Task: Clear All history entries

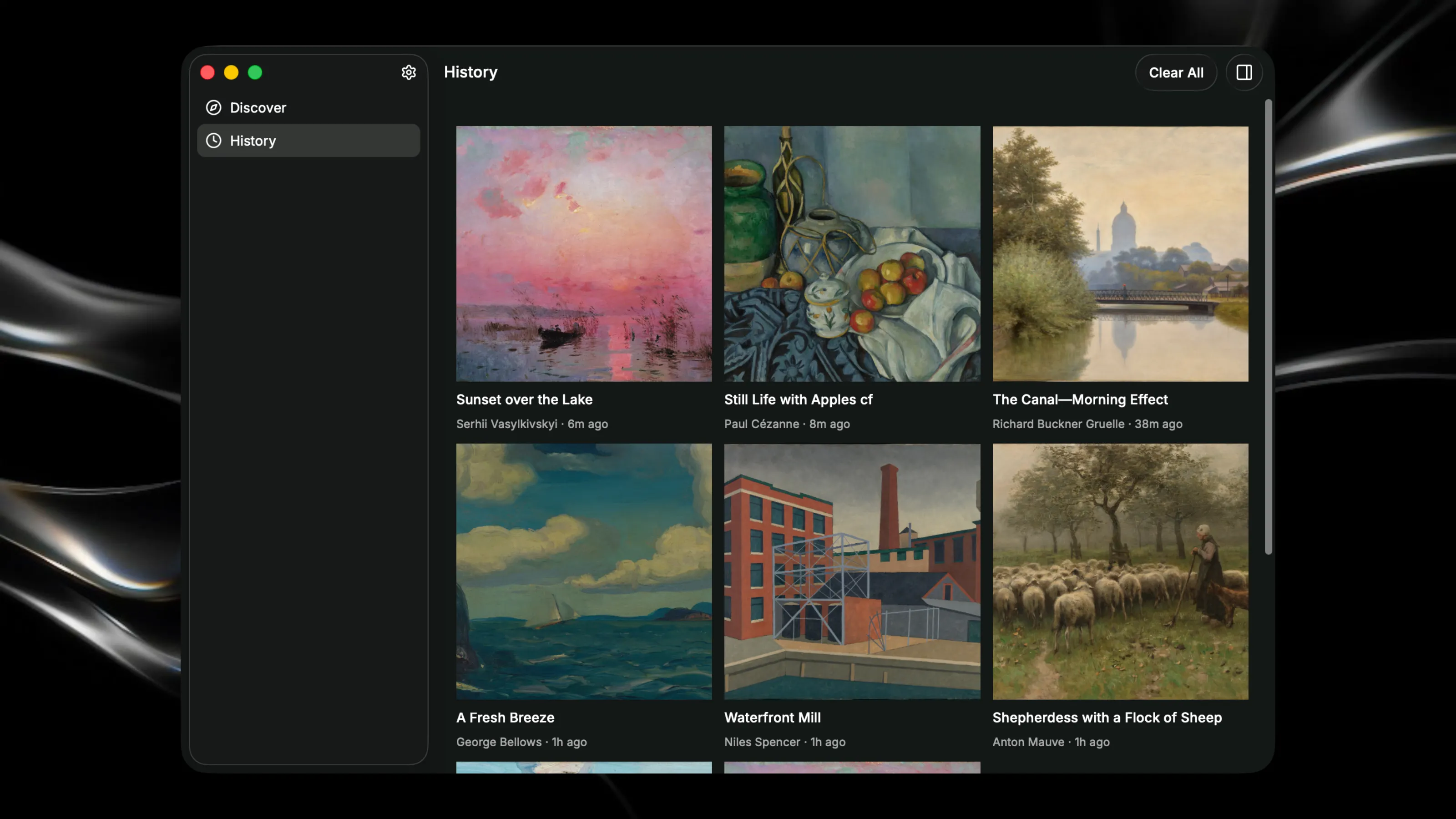Action: (1176, 72)
